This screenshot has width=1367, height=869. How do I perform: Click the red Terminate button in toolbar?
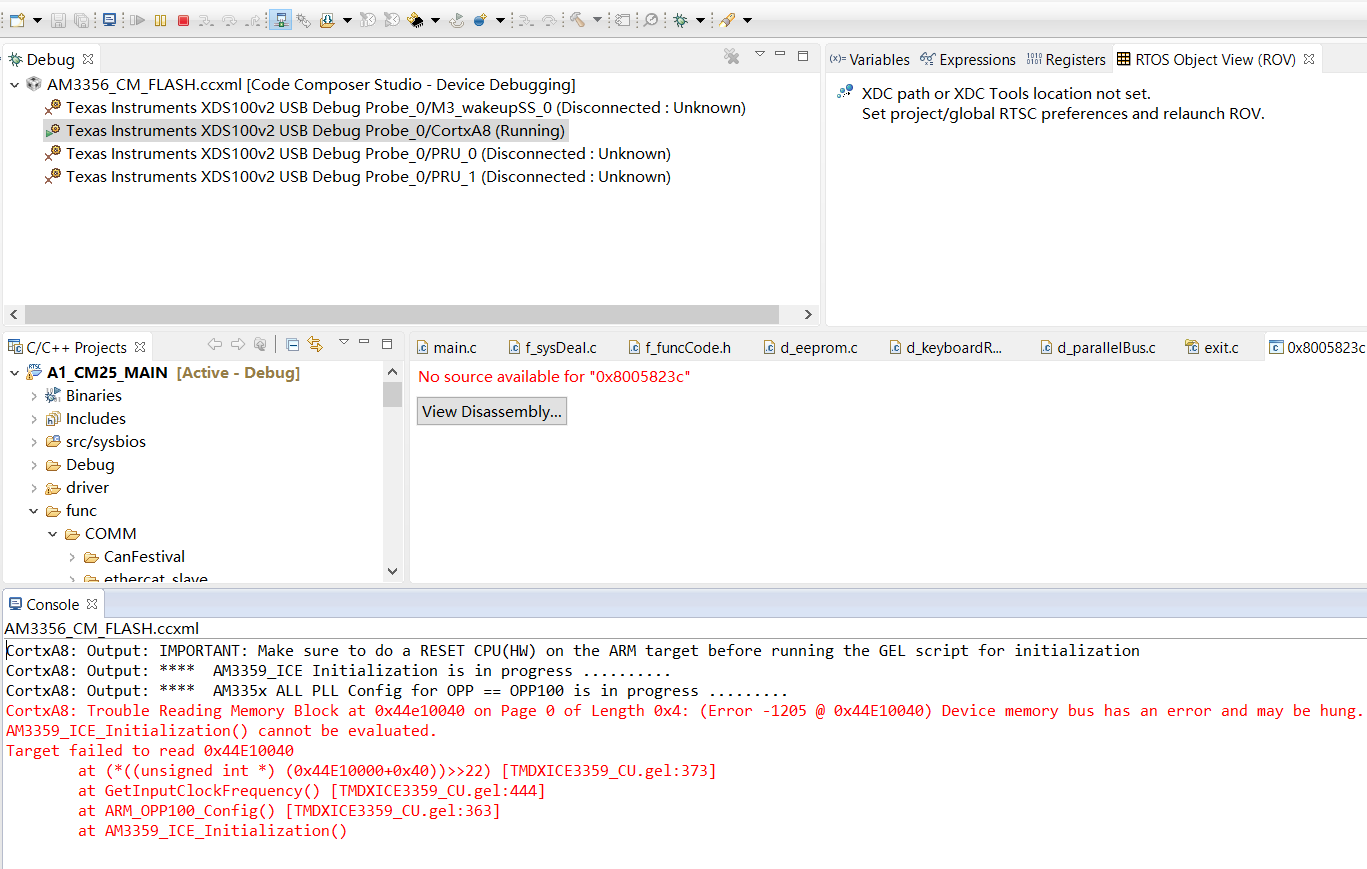[183, 20]
